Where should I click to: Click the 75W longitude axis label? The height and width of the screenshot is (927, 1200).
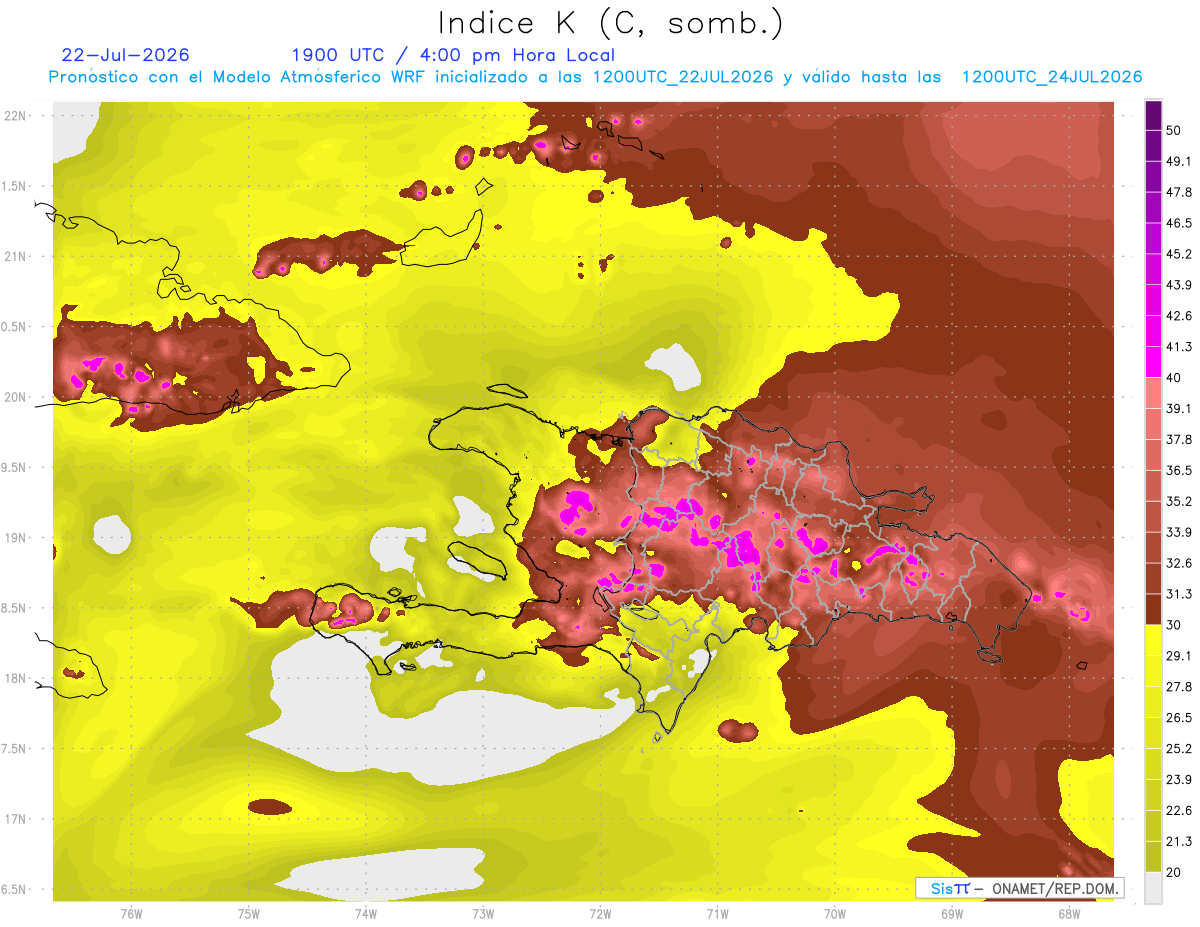click(249, 913)
